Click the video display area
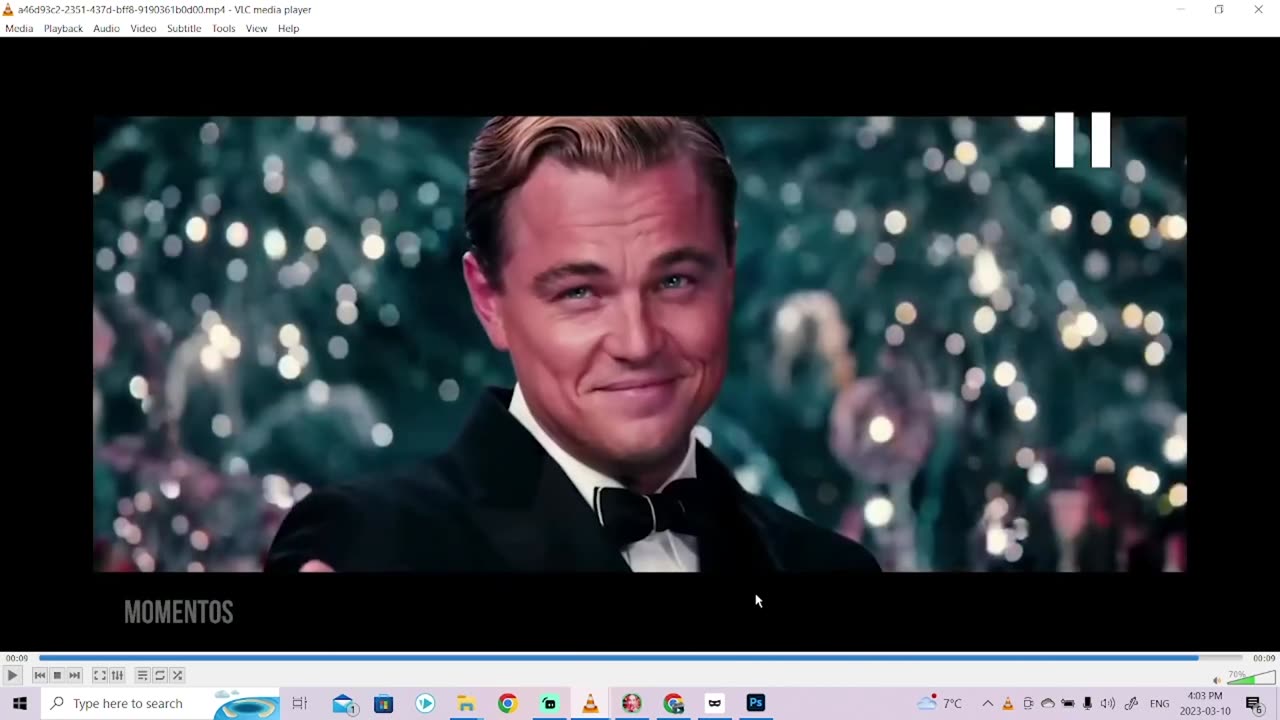The height and width of the screenshot is (720, 1280). click(640, 344)
